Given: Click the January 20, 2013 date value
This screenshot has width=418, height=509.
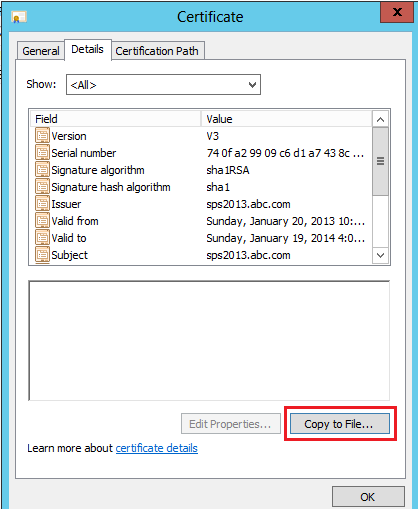Looking at the screenshot, I should point(286,221).
